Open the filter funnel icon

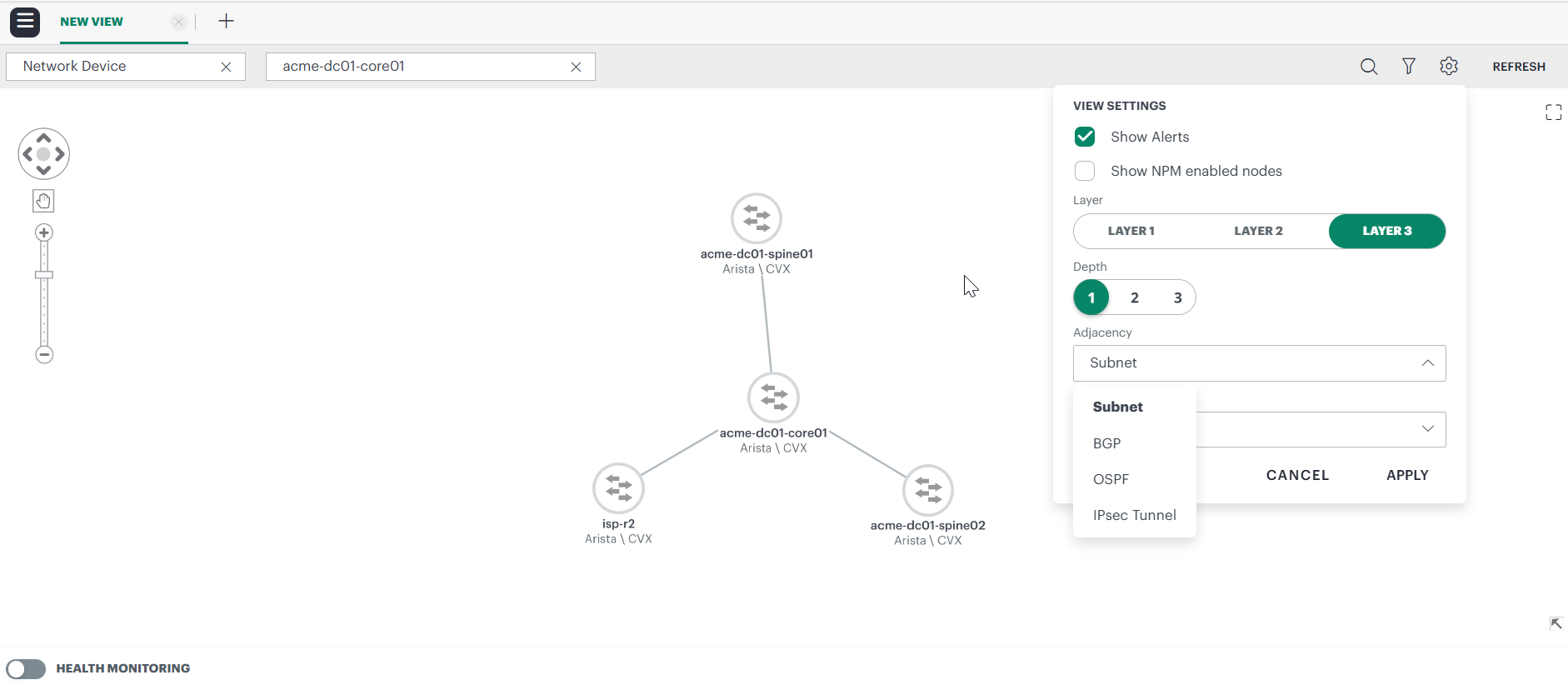click(x=1408, y=67)
